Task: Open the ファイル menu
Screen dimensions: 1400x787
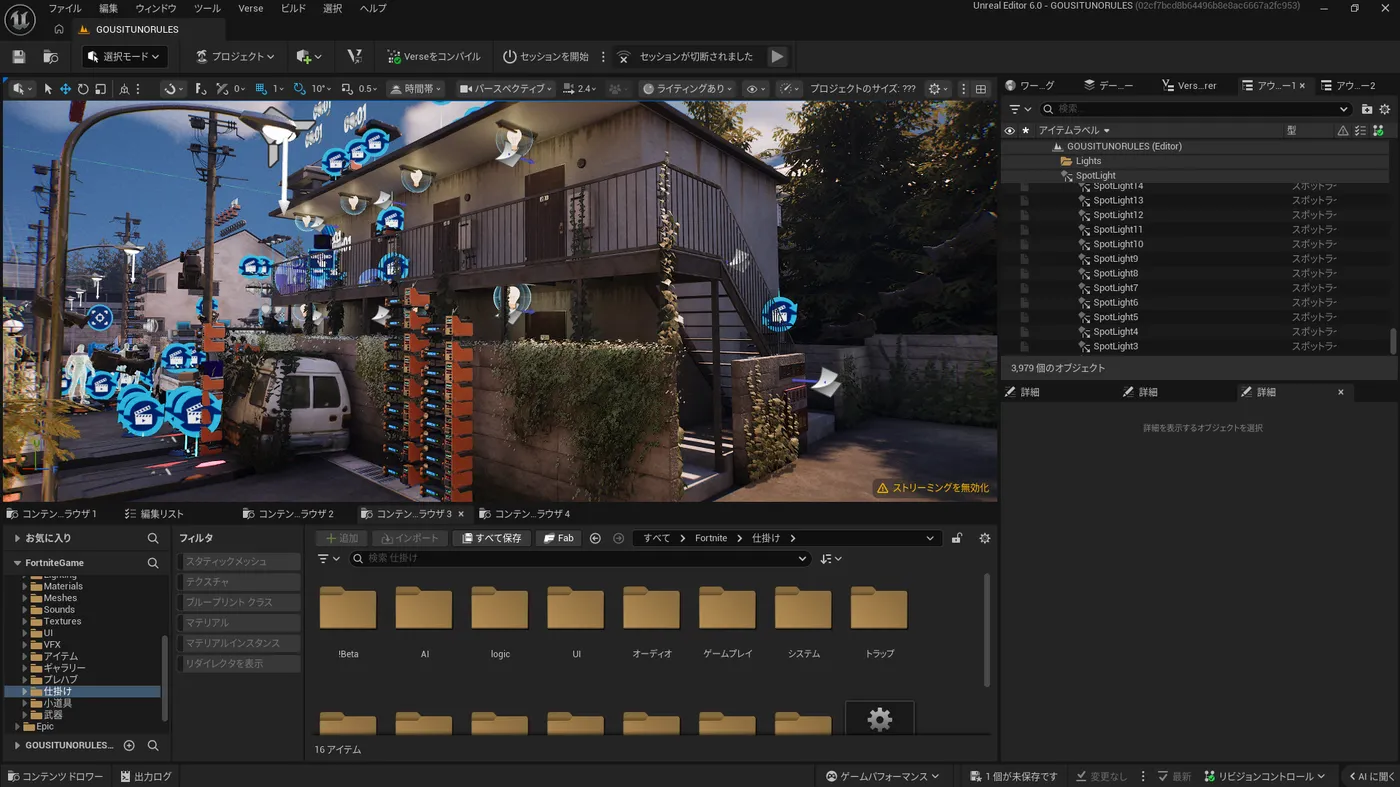Action: pyautogui.click(x=65, y=8)
